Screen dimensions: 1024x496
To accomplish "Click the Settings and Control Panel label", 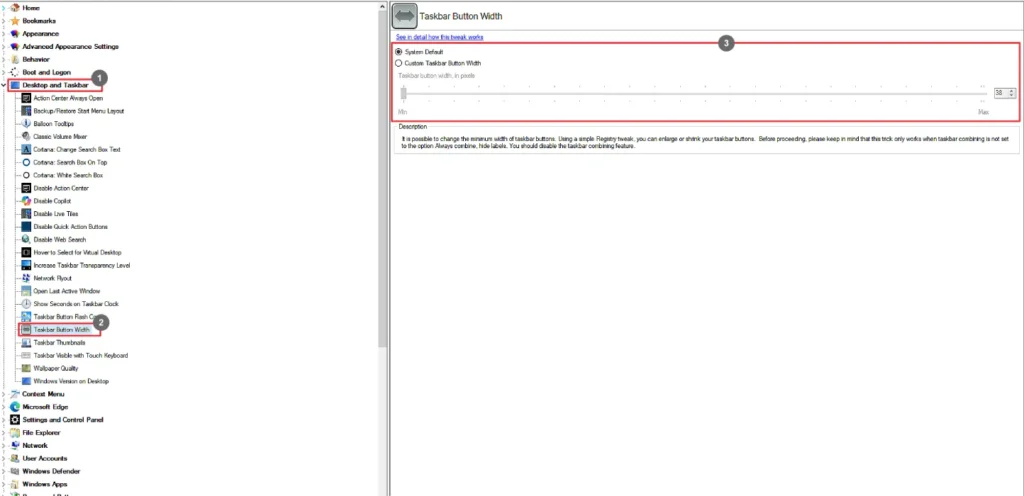I will tap(63, 420).
